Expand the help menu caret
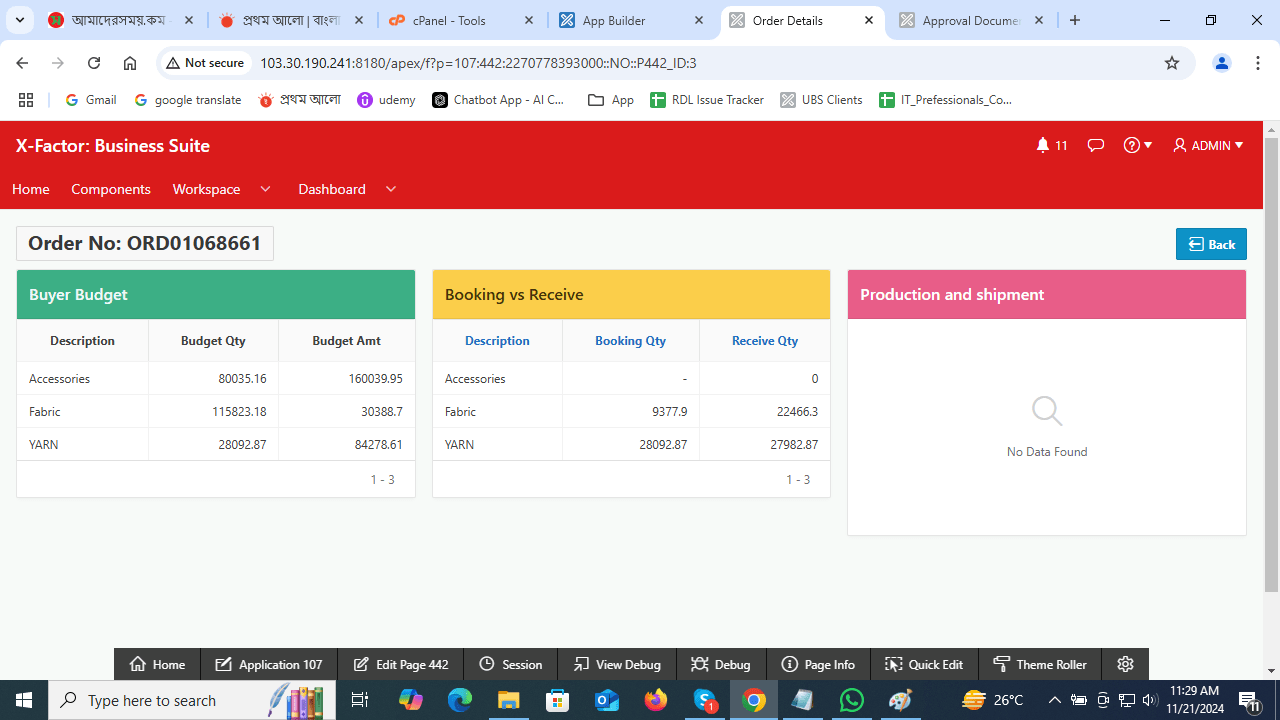Screen dimensions: 1280x720 [x=1146, y=145]
